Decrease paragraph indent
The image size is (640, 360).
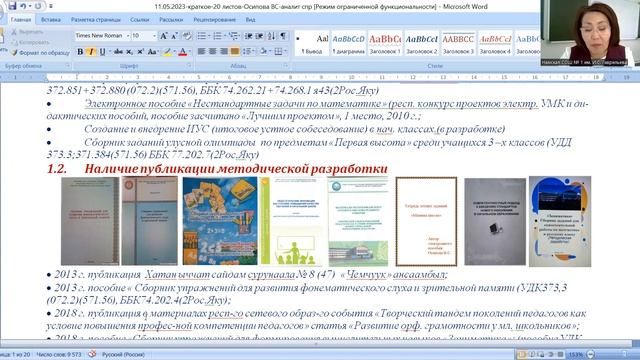click(x=248, y=36)
